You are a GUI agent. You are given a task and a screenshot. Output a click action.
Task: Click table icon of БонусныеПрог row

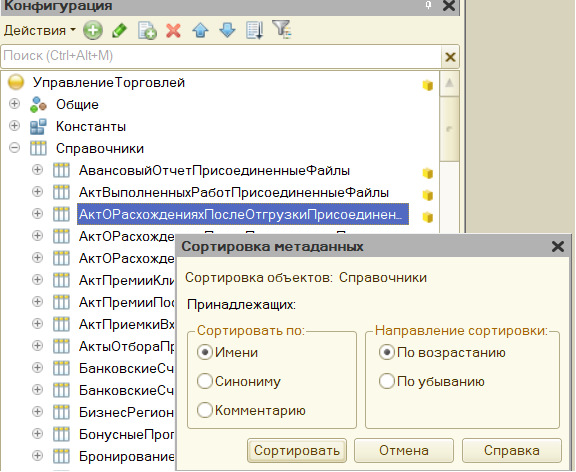click(x=61, y=435)
